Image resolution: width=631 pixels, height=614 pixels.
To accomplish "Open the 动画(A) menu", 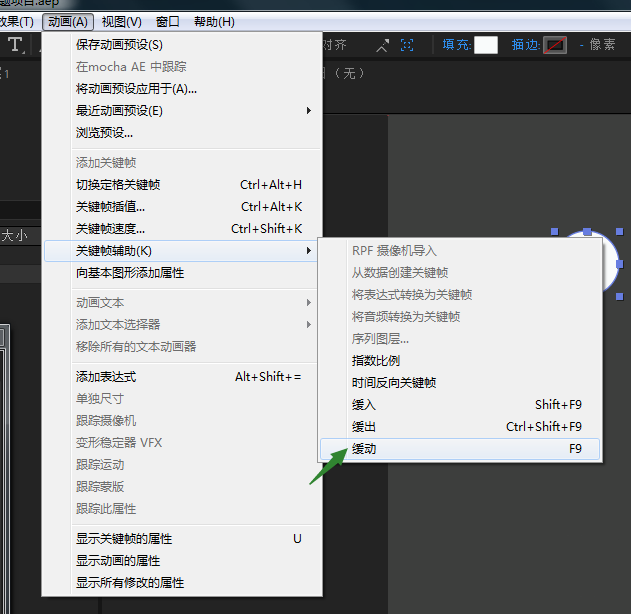I will [68, 22].
